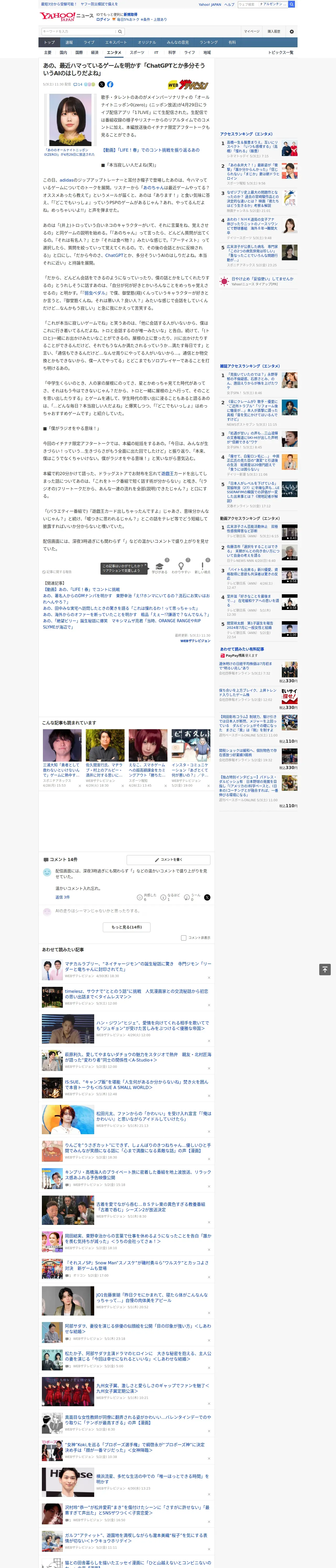The width and height of the screenshot is (336, 1568).
Task: Click the PayPay icon in paid articles header
Action: point(223,656)
